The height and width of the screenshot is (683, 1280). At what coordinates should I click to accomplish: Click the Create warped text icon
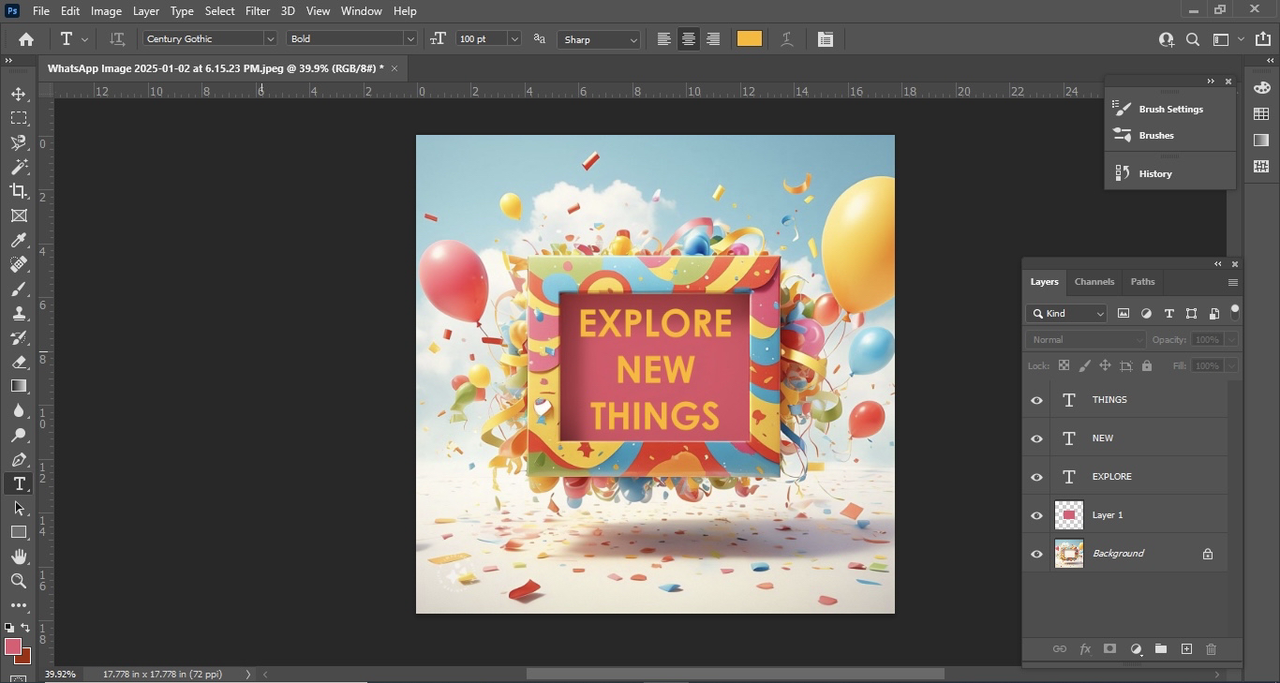click(x=787, y=39)
